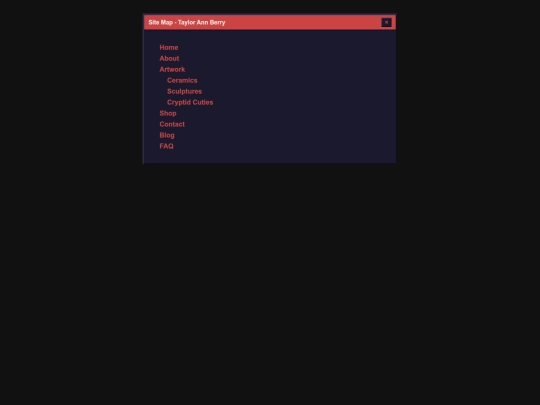Open the Blog link
Image resolution: width=540 pixels, height=405 pixels.
(x=167, y=135)
